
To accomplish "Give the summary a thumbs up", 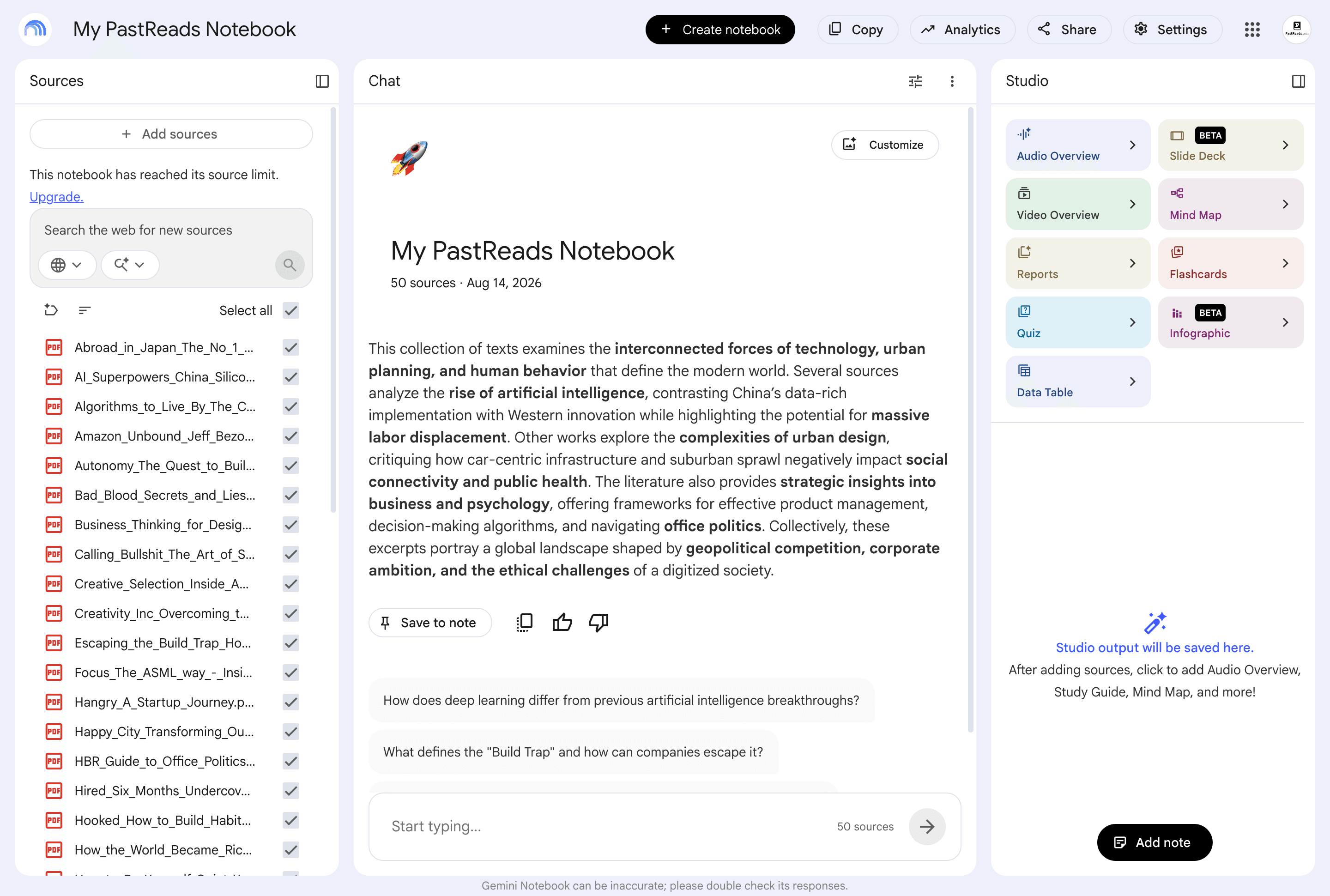I will coord(562,622).
